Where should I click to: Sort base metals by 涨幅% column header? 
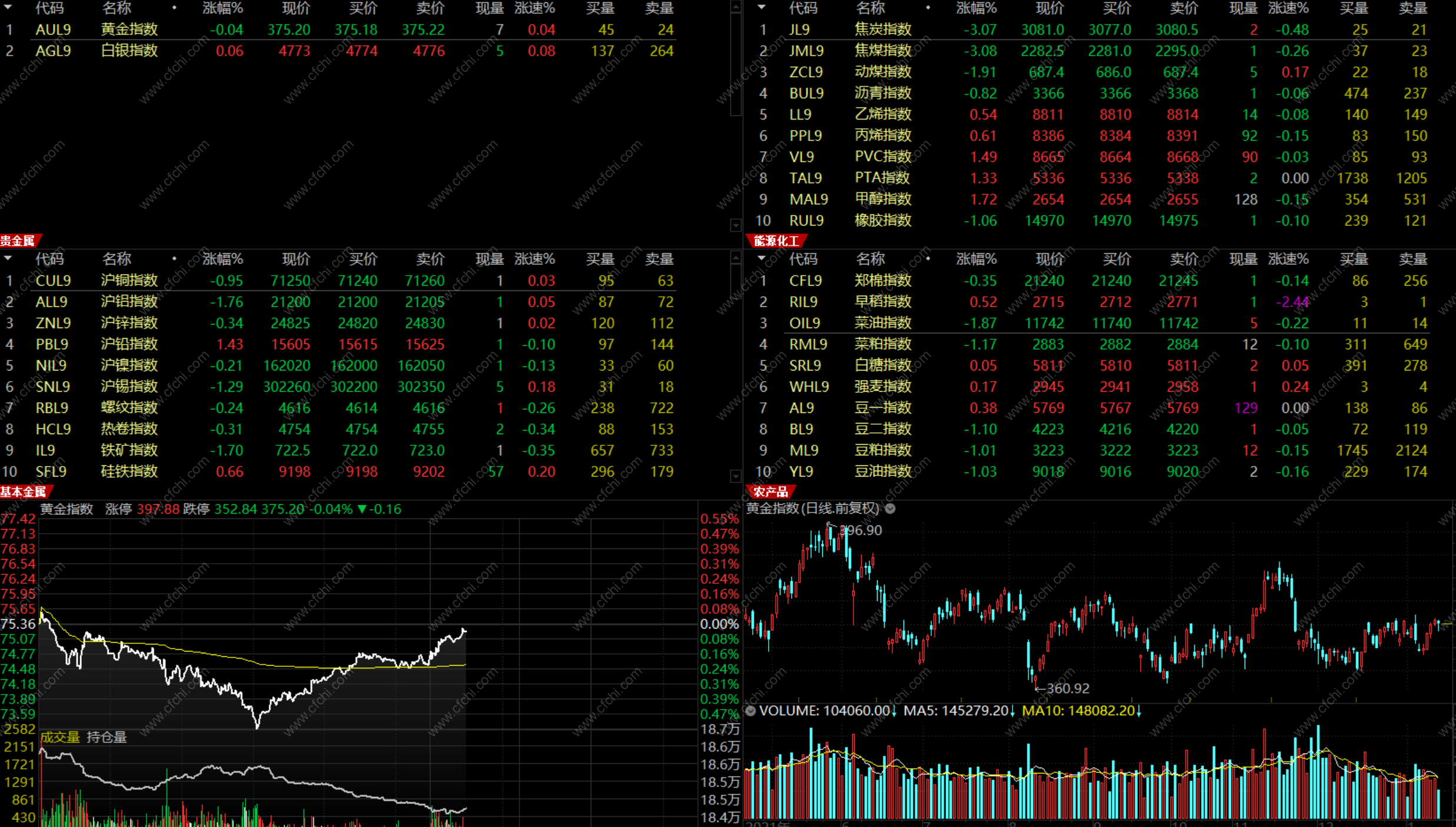pos(222,259)
